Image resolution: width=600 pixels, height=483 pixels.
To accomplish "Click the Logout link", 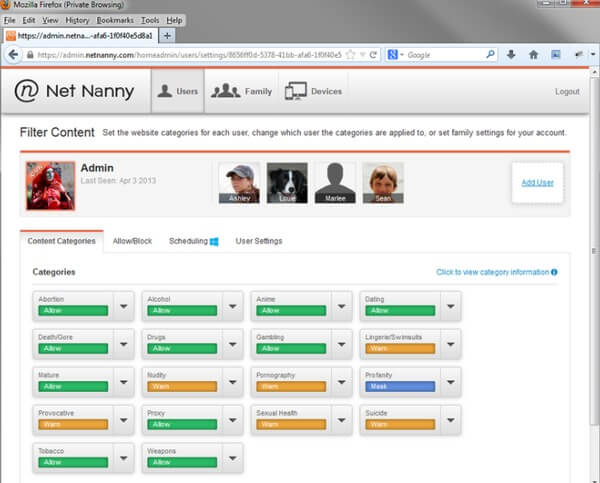I will [x=567, y=91].
